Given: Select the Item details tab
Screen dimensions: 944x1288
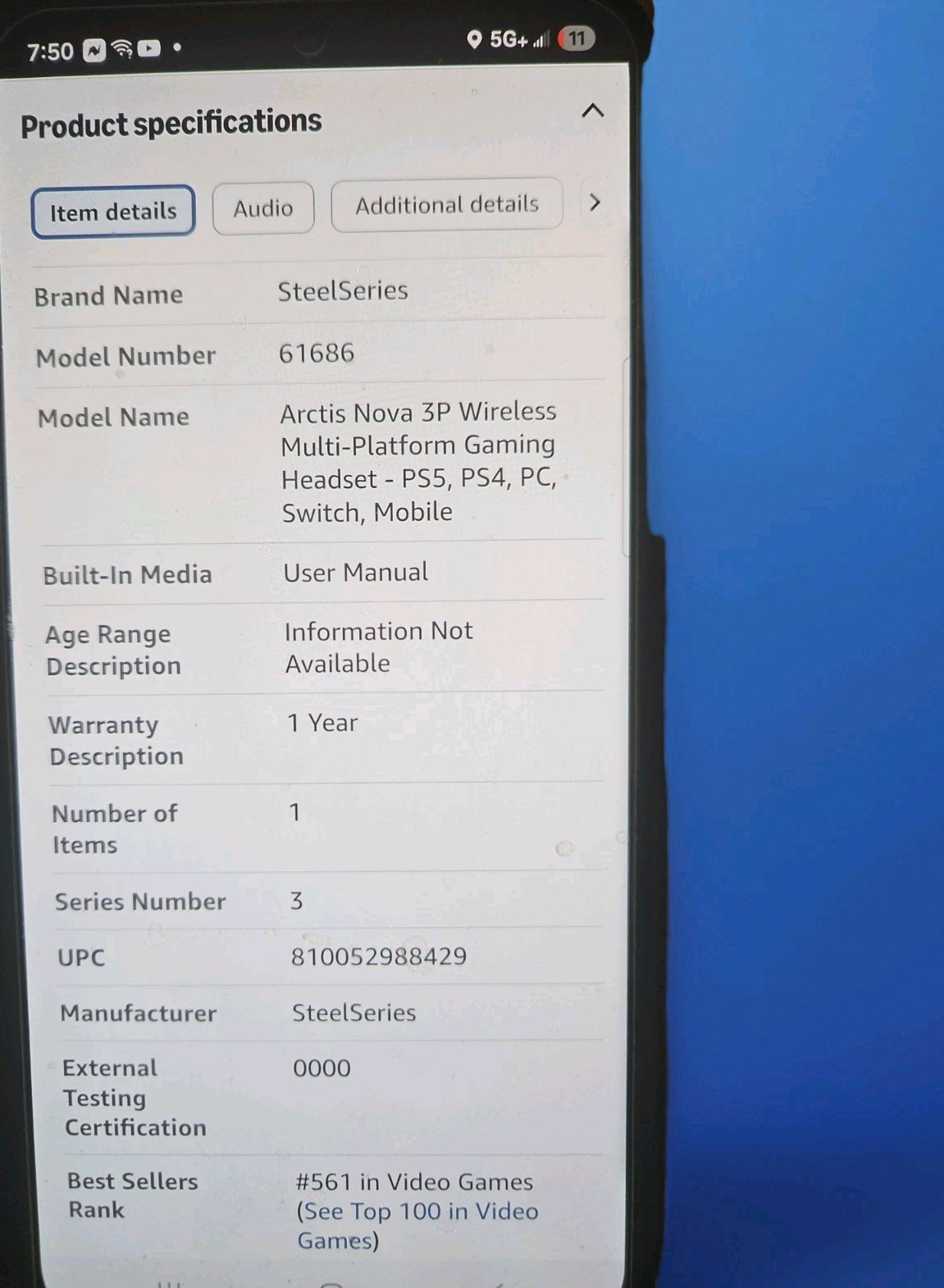Looking at the screenshot, I should coord(113,212).
